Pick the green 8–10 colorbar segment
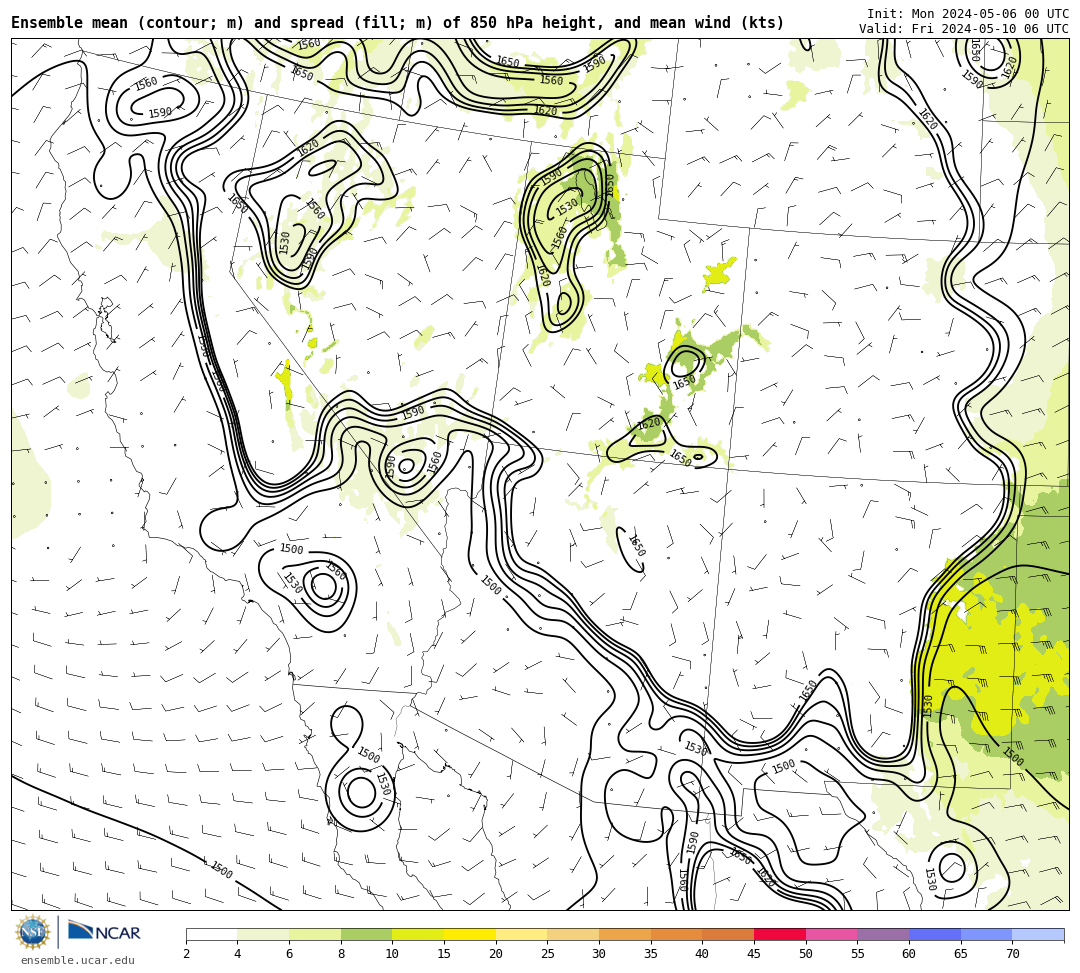The image size is (1080, 973). [x=366, y=934]
